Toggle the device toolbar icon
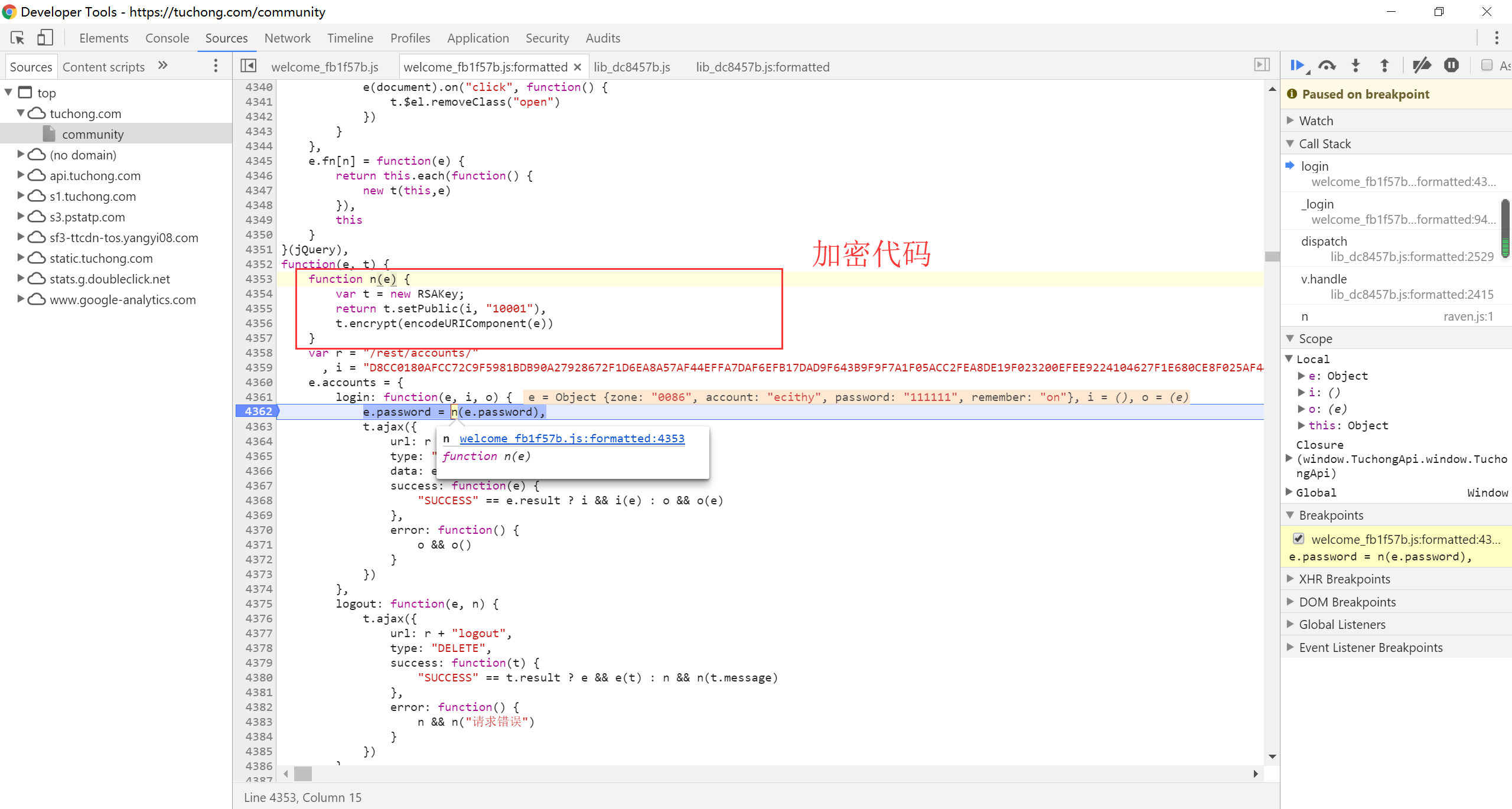This screenshot has height=809, width=1512. pos(45,38)
